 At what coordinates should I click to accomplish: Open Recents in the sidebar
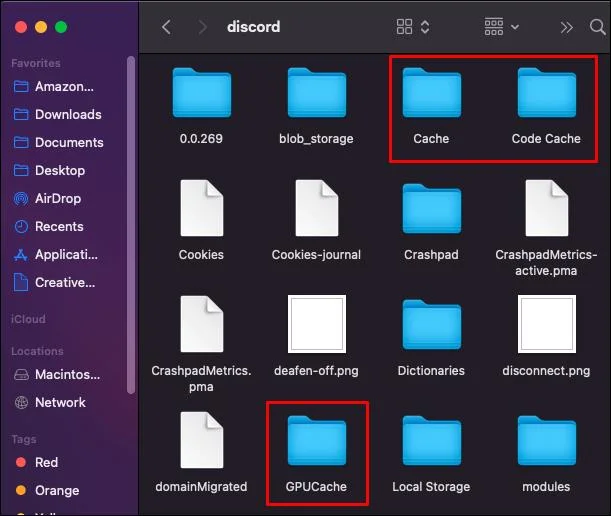[48, 226]
